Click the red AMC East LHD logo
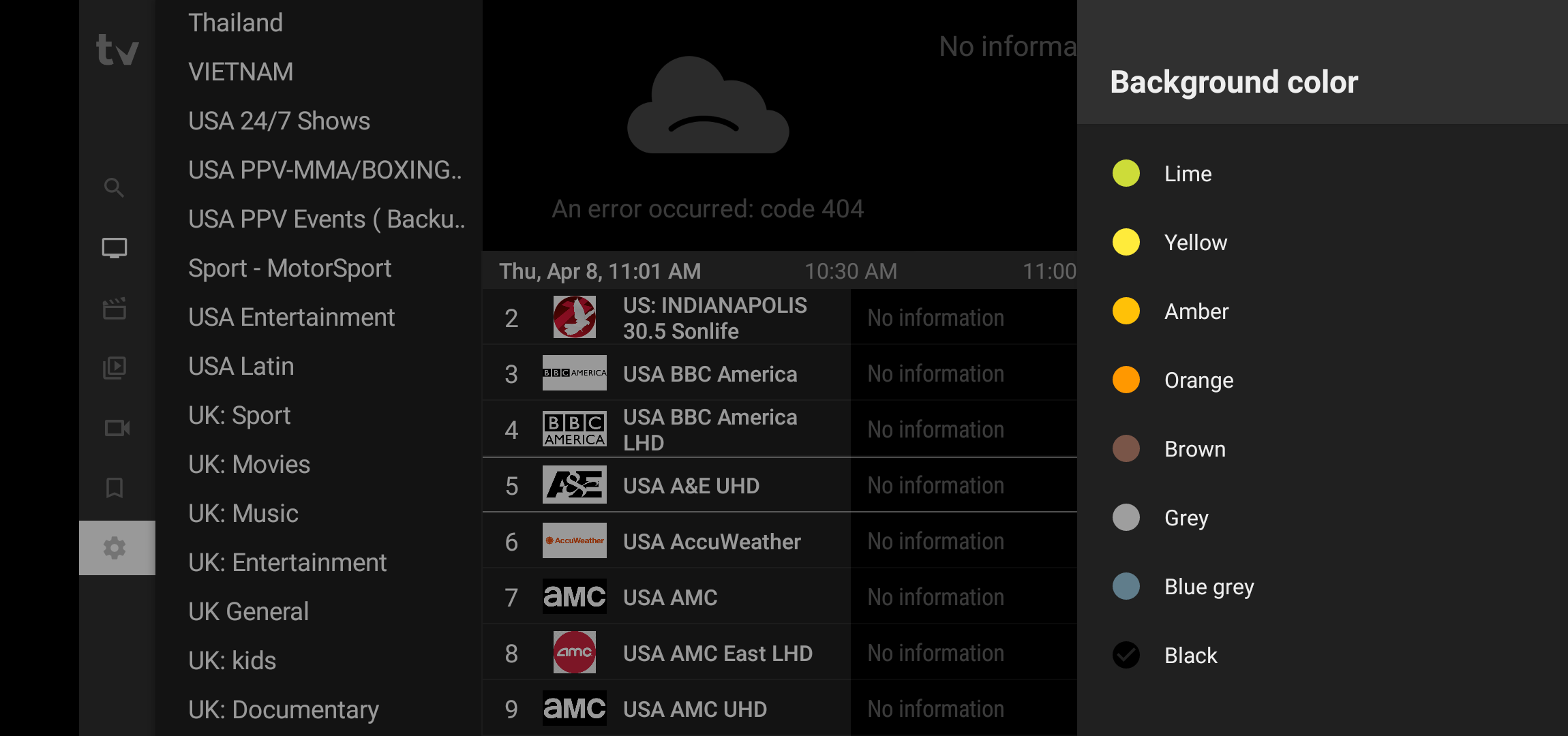Viewport: 1568px width, 736px height. pos(575,652)
